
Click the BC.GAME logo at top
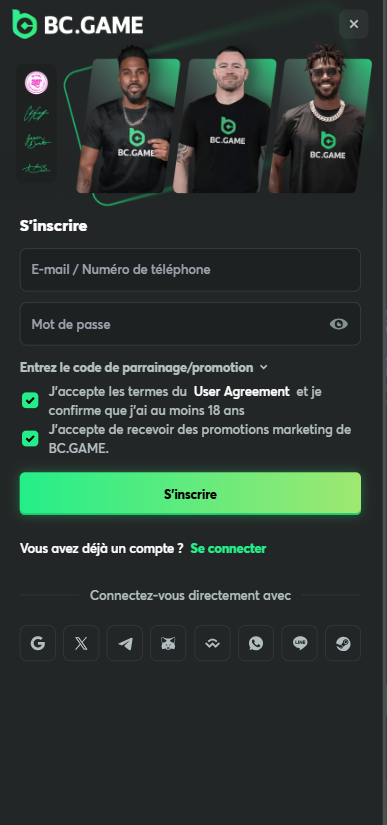tap(77, 24)
